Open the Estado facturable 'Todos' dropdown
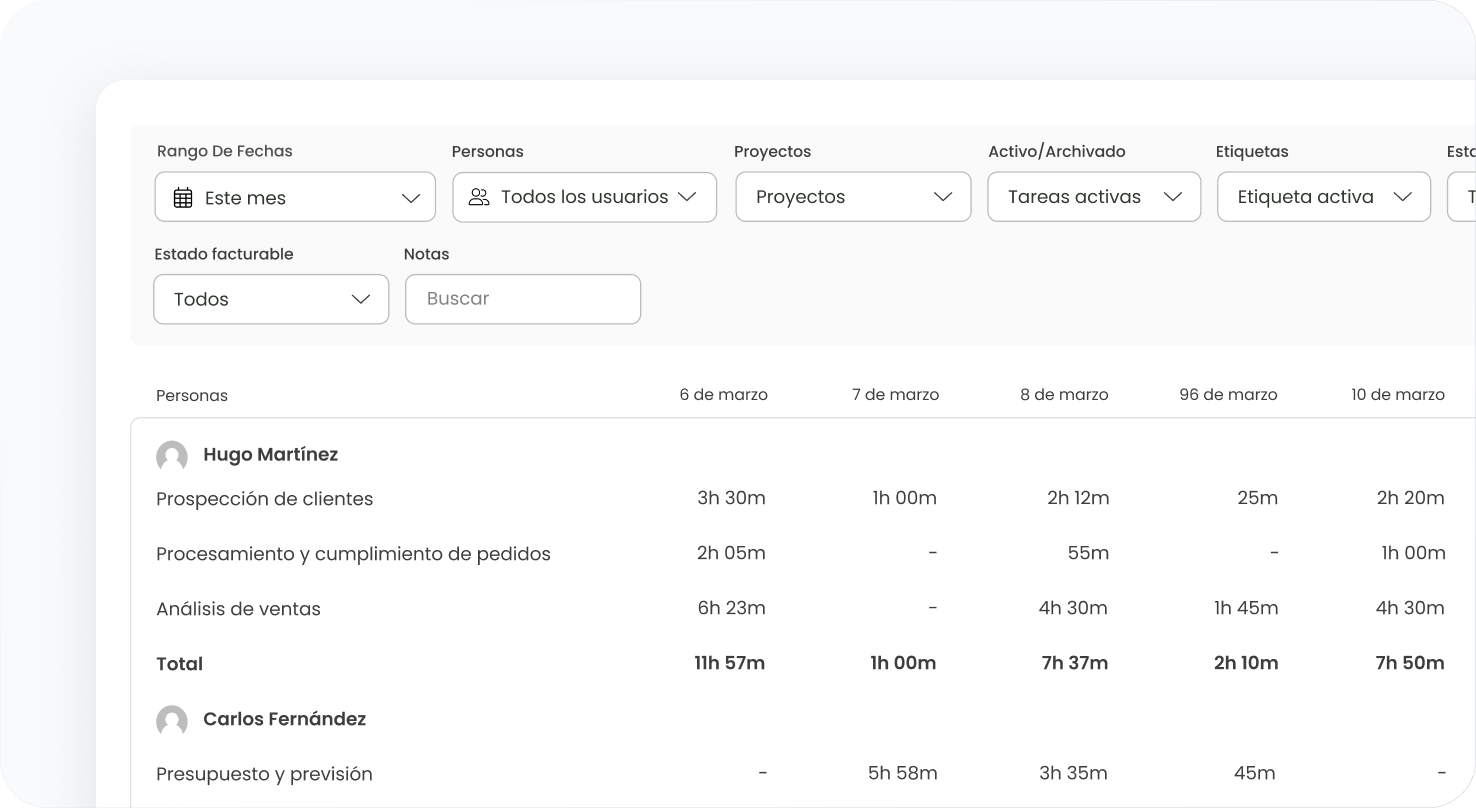Viewport: 1476px width, 808px height. click(x=271, y=299)
